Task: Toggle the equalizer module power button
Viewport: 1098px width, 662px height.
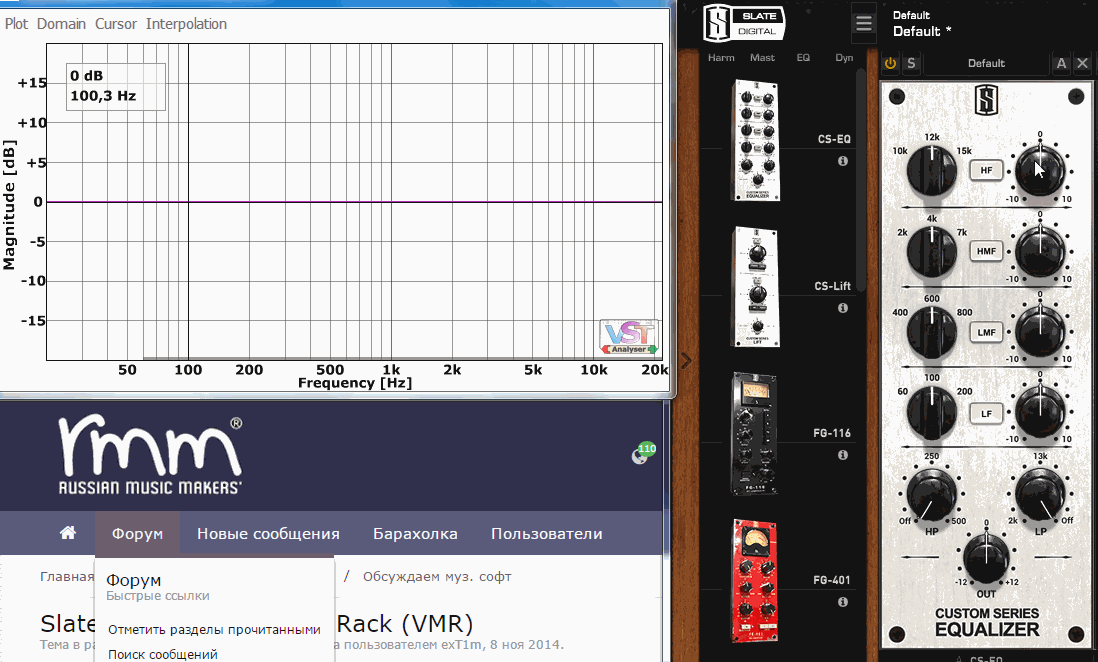Action: pyautogui.click(x=891, y=63)
